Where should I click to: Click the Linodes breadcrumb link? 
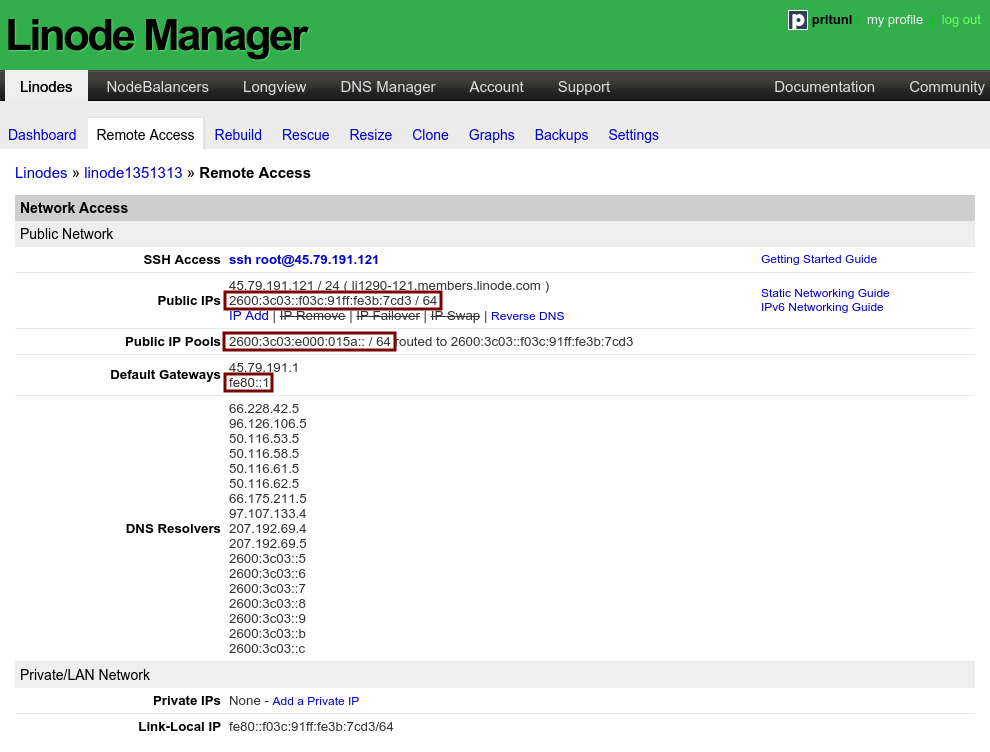41,173
